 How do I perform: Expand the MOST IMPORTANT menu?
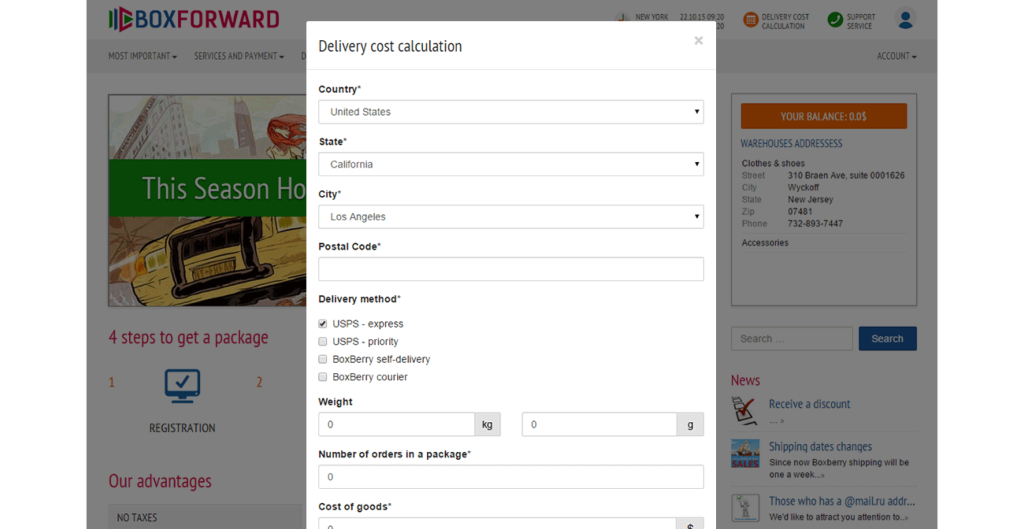point(142,56)
